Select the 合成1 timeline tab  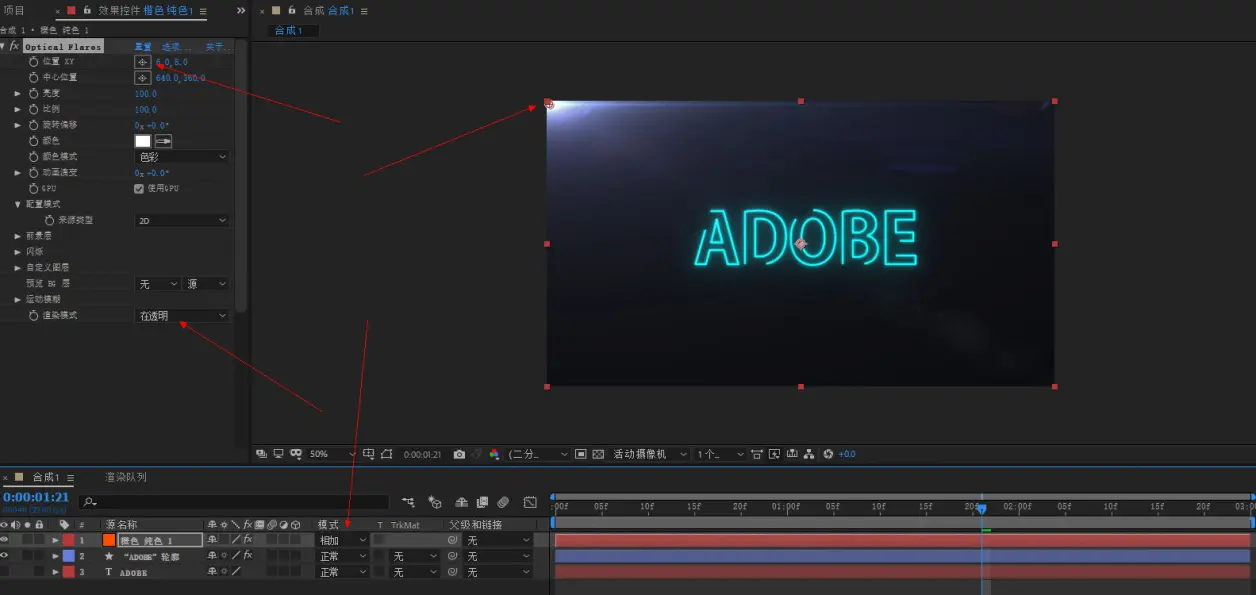[x=46, y=477]
